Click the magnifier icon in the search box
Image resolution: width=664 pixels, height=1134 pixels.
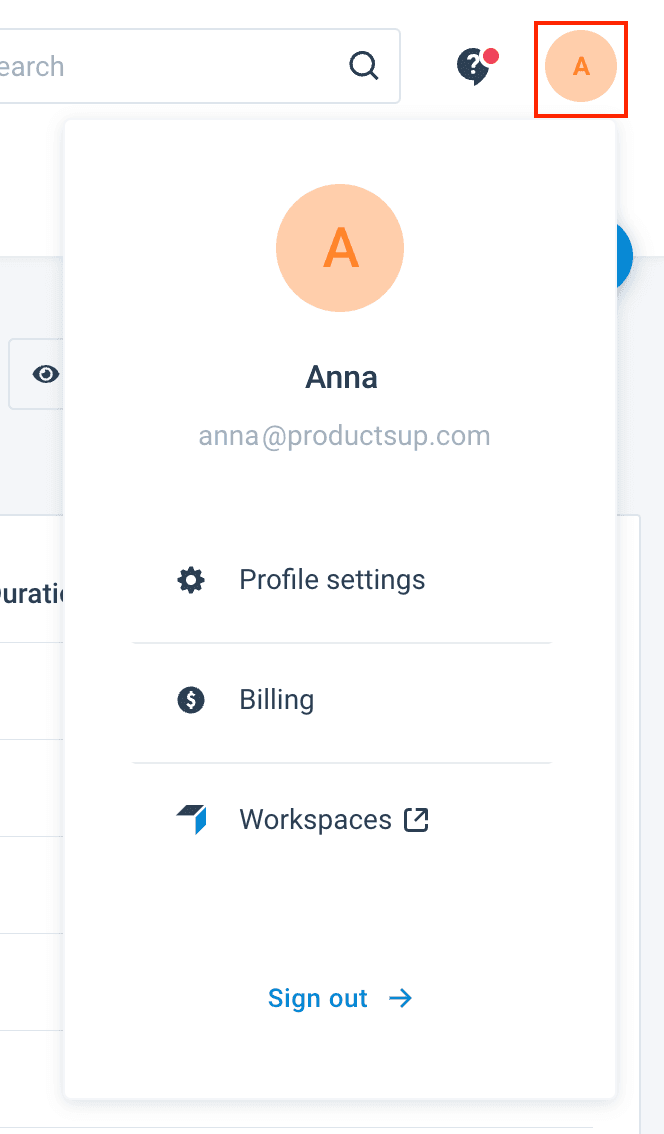pyautogui.click(x=364, y=66)
